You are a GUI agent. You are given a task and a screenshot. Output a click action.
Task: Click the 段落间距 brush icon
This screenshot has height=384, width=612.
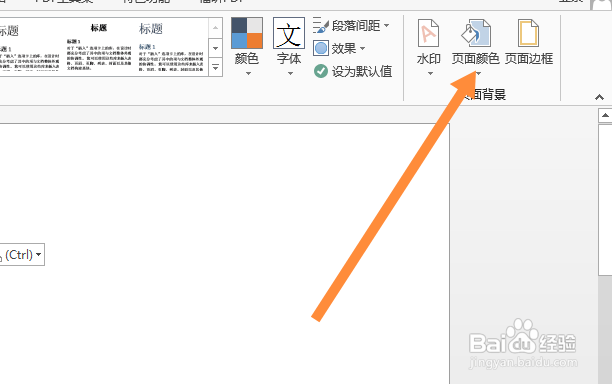pos(321,25)
